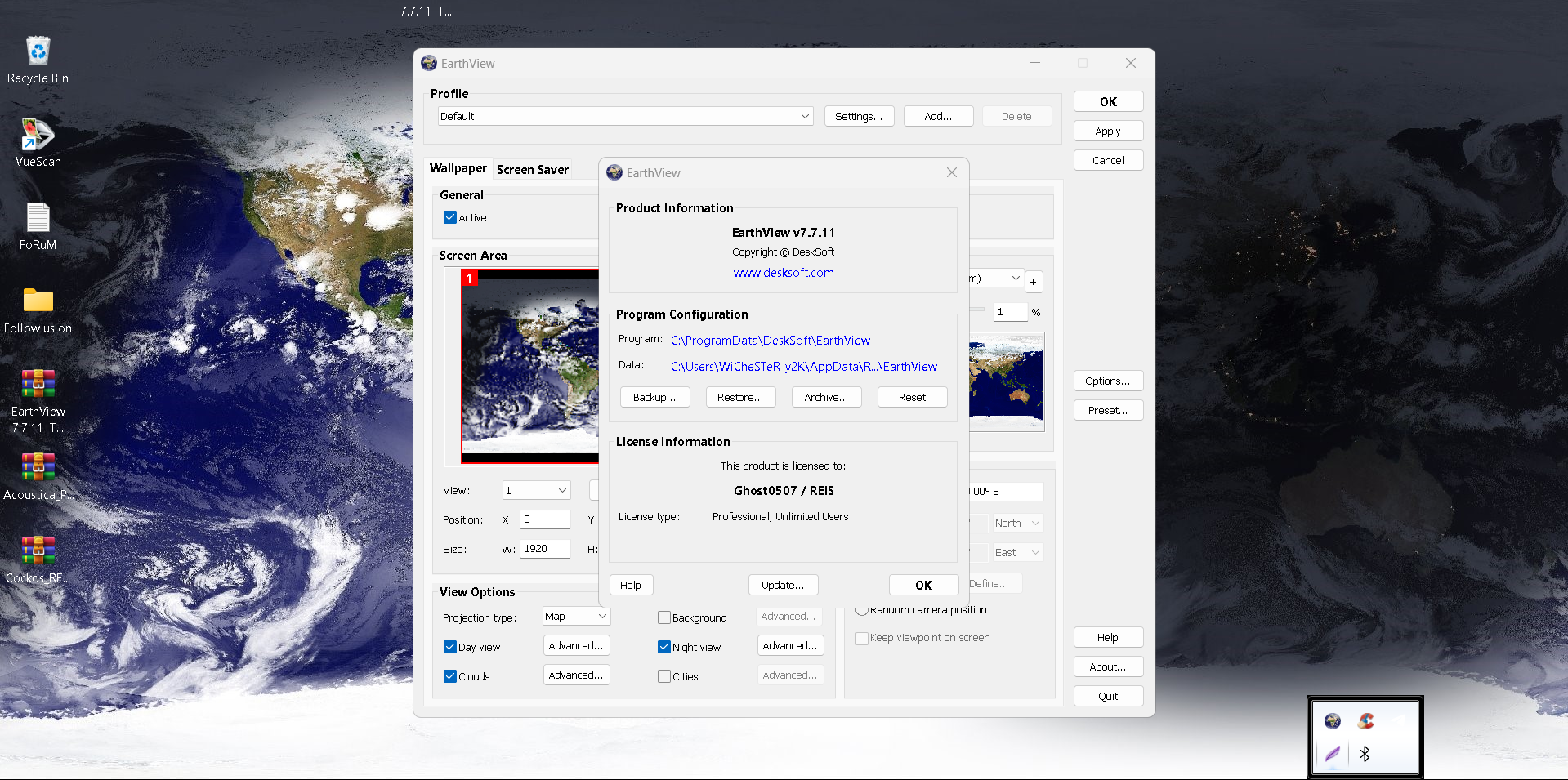Viewport: 1568px width, 780px height.
Task: Click the plus button beside the dropdown
Action: point(1033,282)
